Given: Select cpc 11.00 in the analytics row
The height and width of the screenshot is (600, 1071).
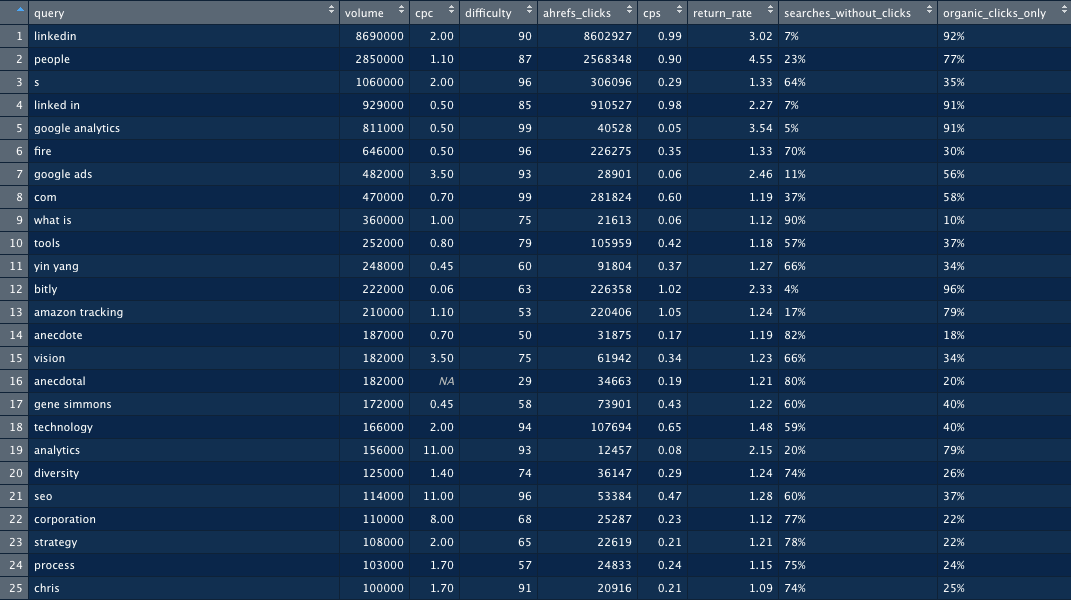Looking at the screenshot, I should point(439,450).
